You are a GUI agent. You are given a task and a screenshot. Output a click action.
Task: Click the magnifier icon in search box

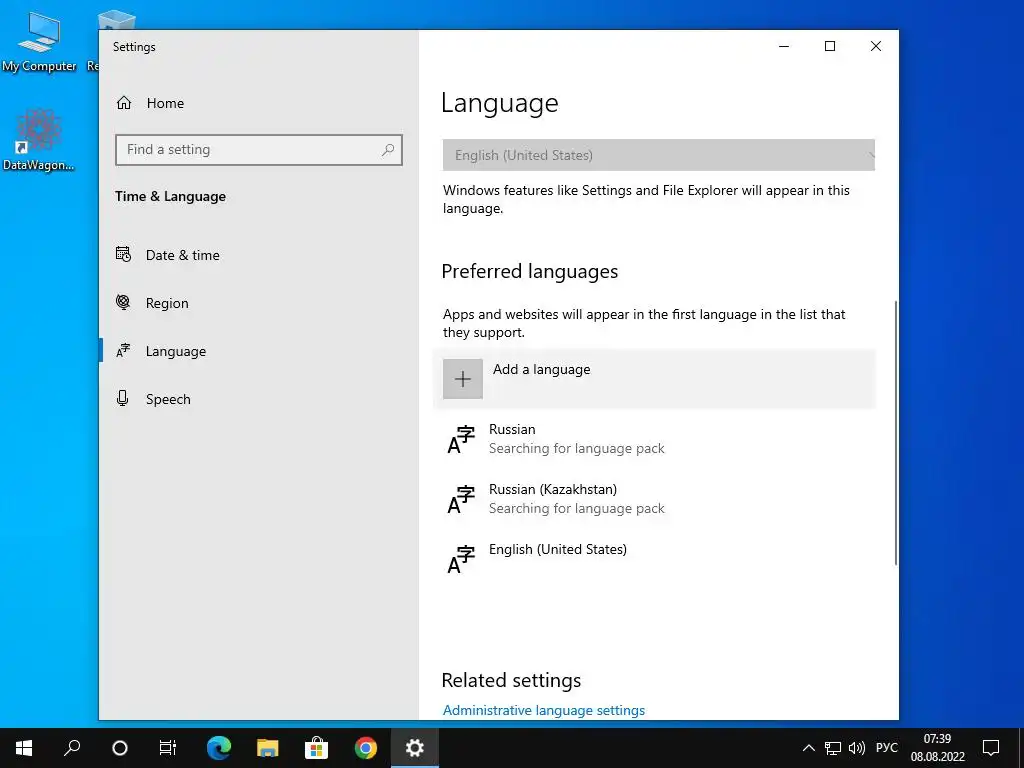(x=387, y=150)
